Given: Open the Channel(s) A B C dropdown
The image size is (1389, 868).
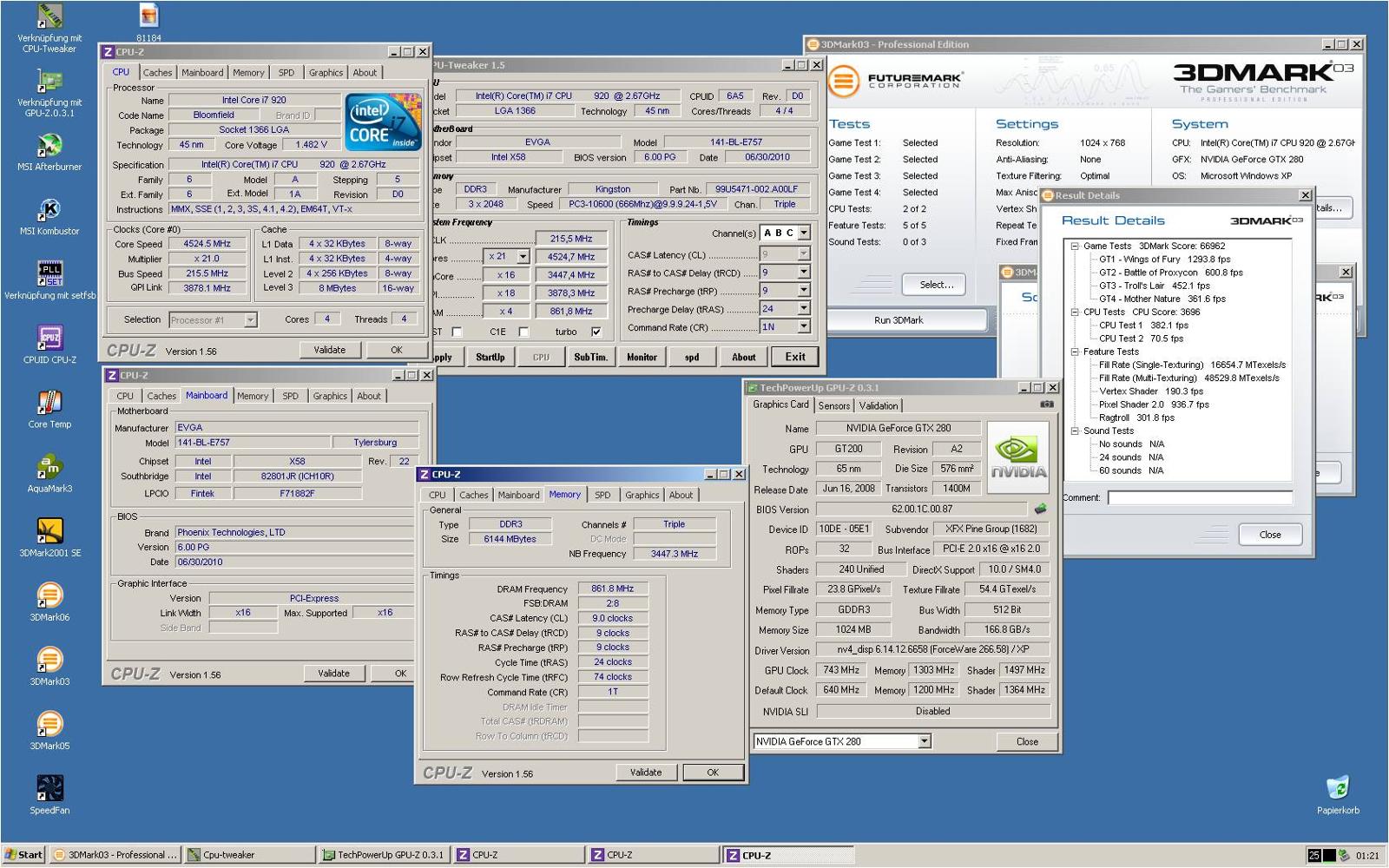Looking at the screenshot, I should (x=804, y=233).
